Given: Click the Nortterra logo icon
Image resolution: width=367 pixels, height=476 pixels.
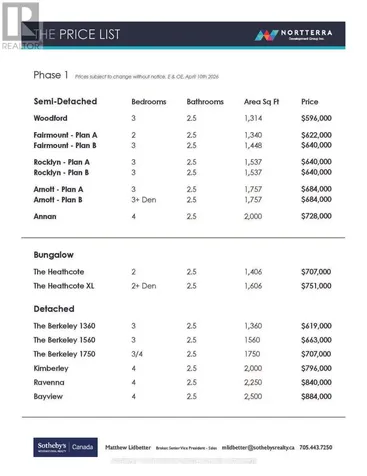Looking at the screenshot, I should tap(266, 35).
